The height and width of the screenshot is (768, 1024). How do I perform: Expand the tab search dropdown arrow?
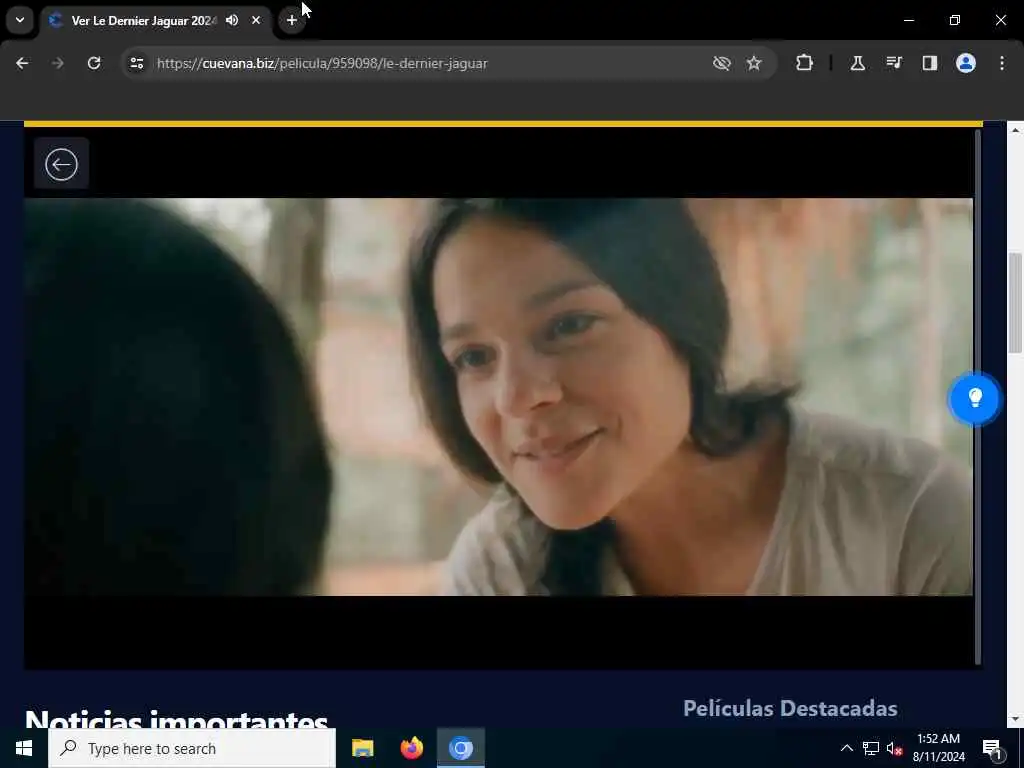click(x=20, y=20)
